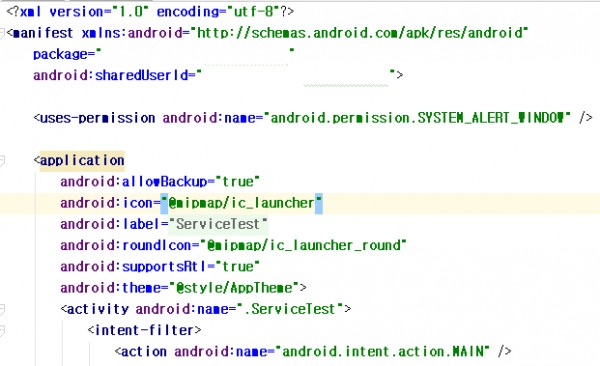Click the android:supportsRtl attribute
The width and height of the screenshot is (600, 366).
[134, 266]
